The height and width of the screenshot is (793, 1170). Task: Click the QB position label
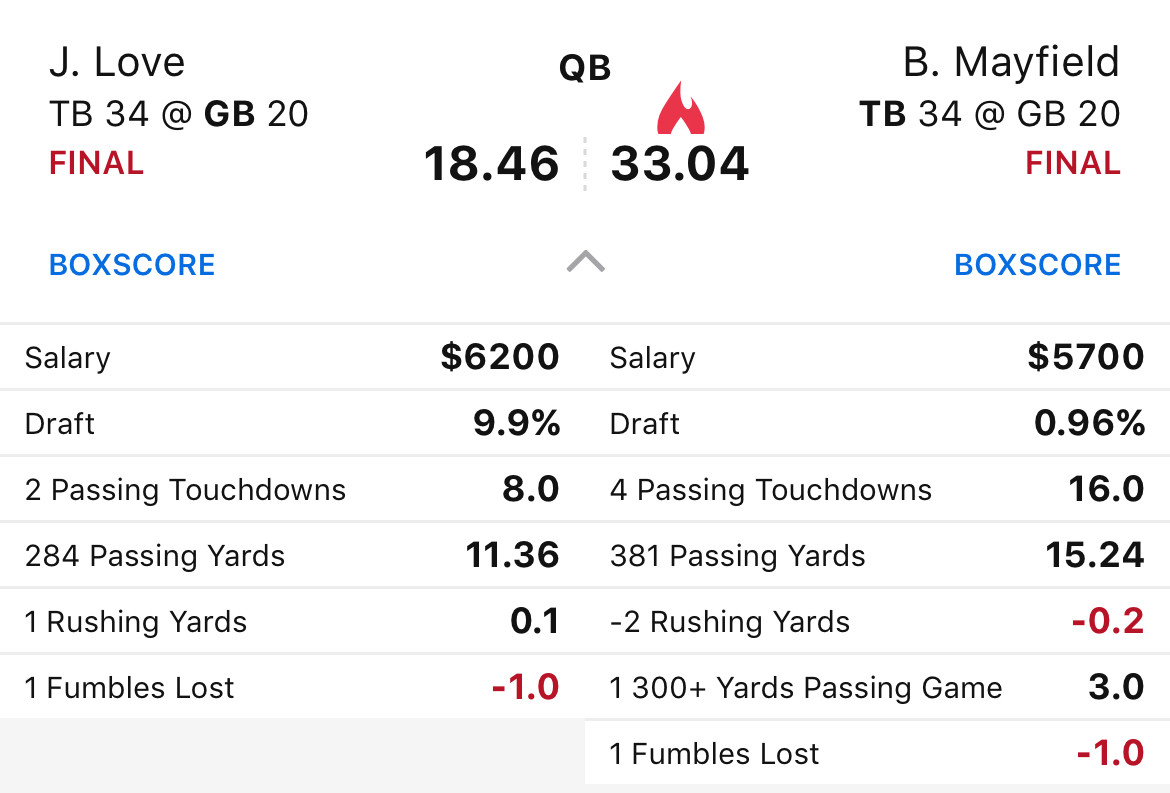tap(585, 68)
